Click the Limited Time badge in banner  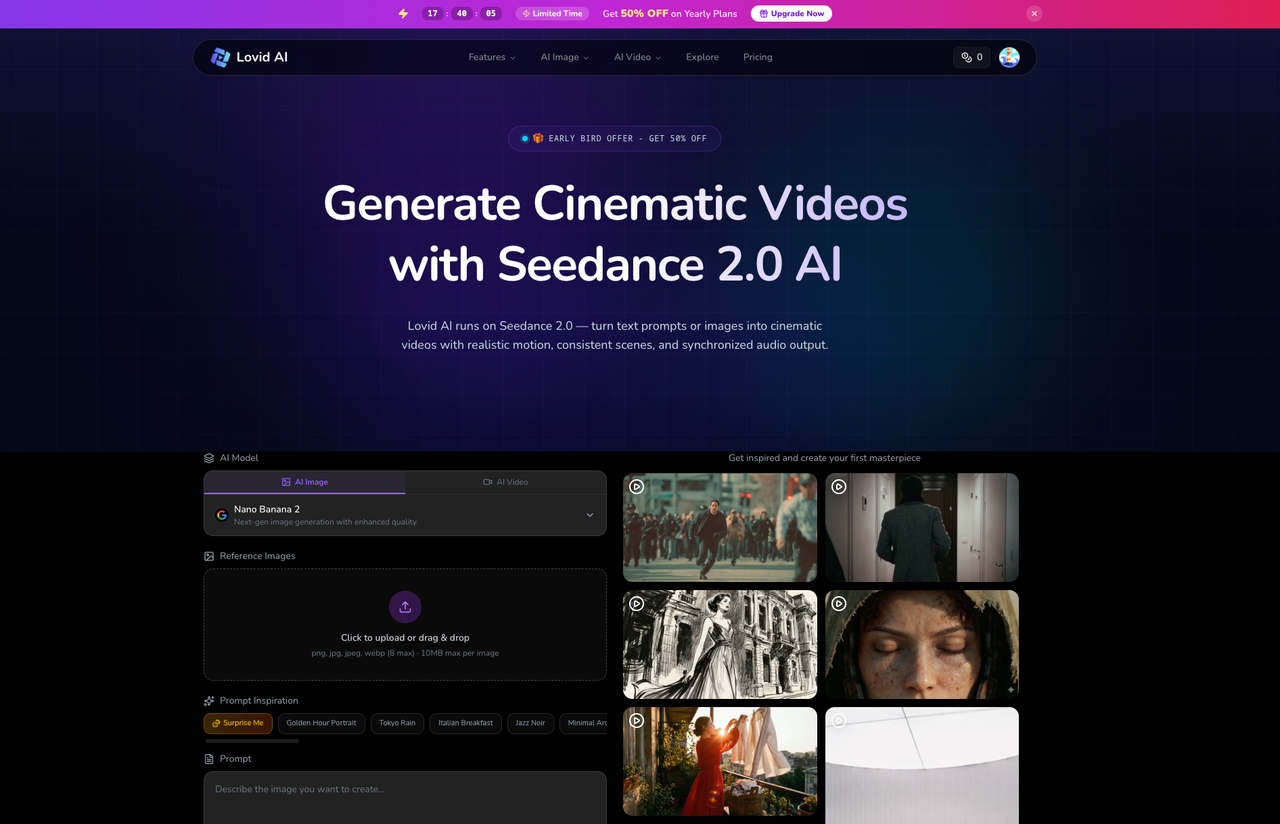click(552, 14)
